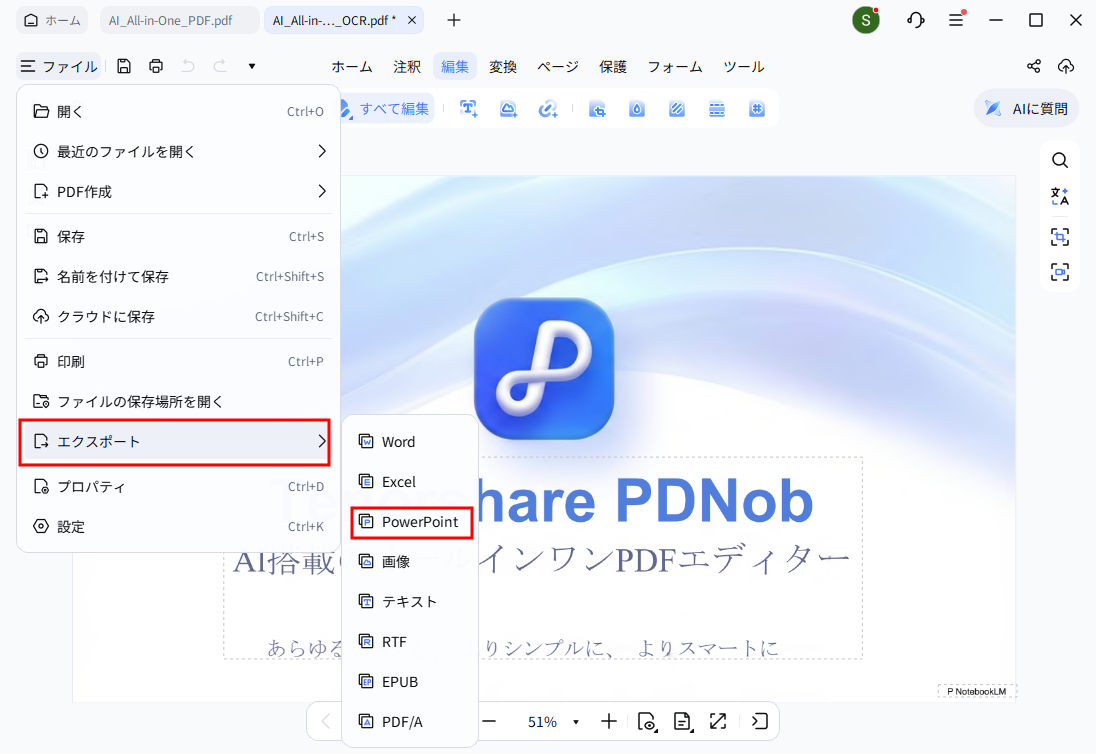Image resolution: width=1096 pixels, height=754 pixels.
Task: Click the AIに質問 button
Action: (x=1026, y=108)
